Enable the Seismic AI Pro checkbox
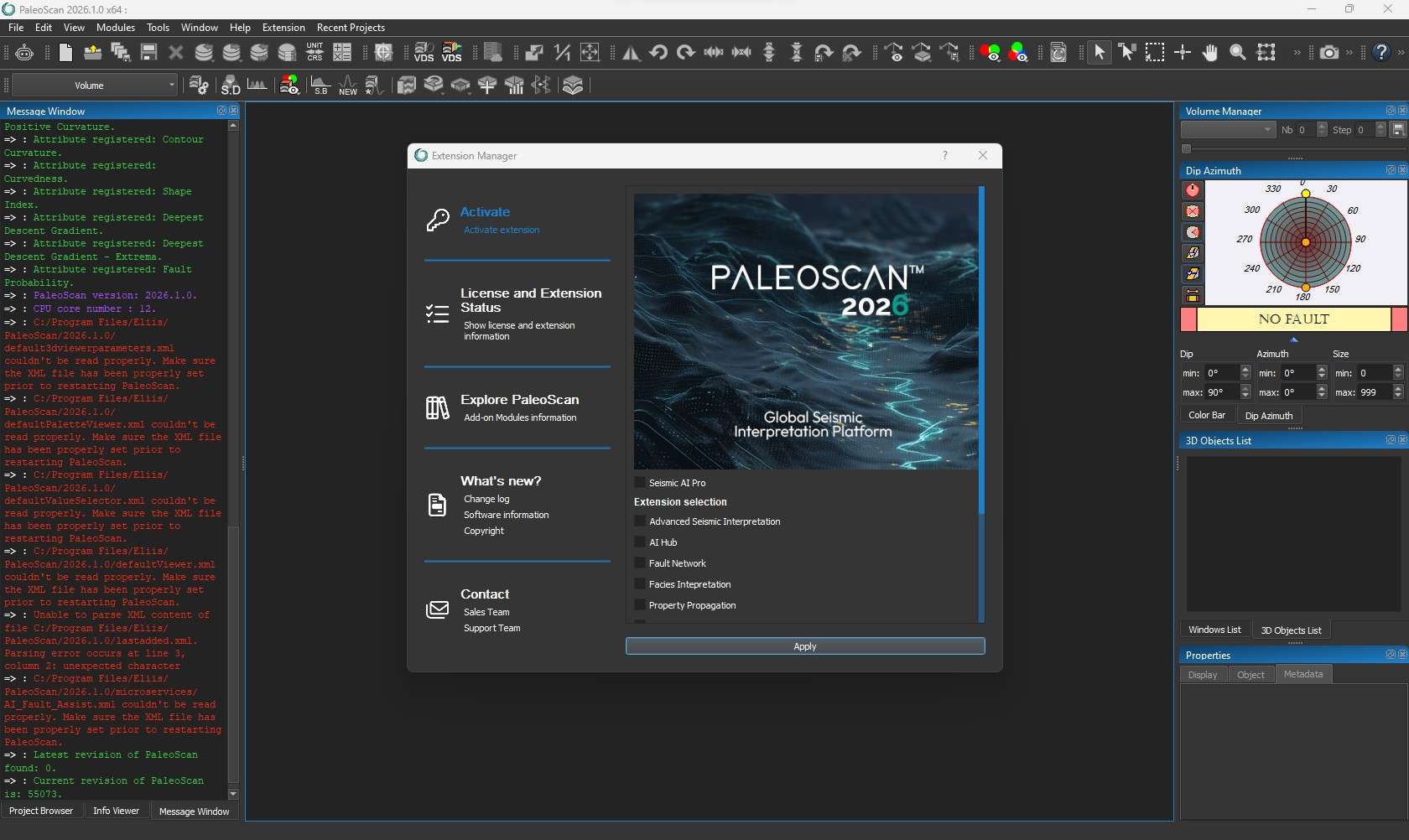The image size is (1409, 840). [x=641, y=483]
